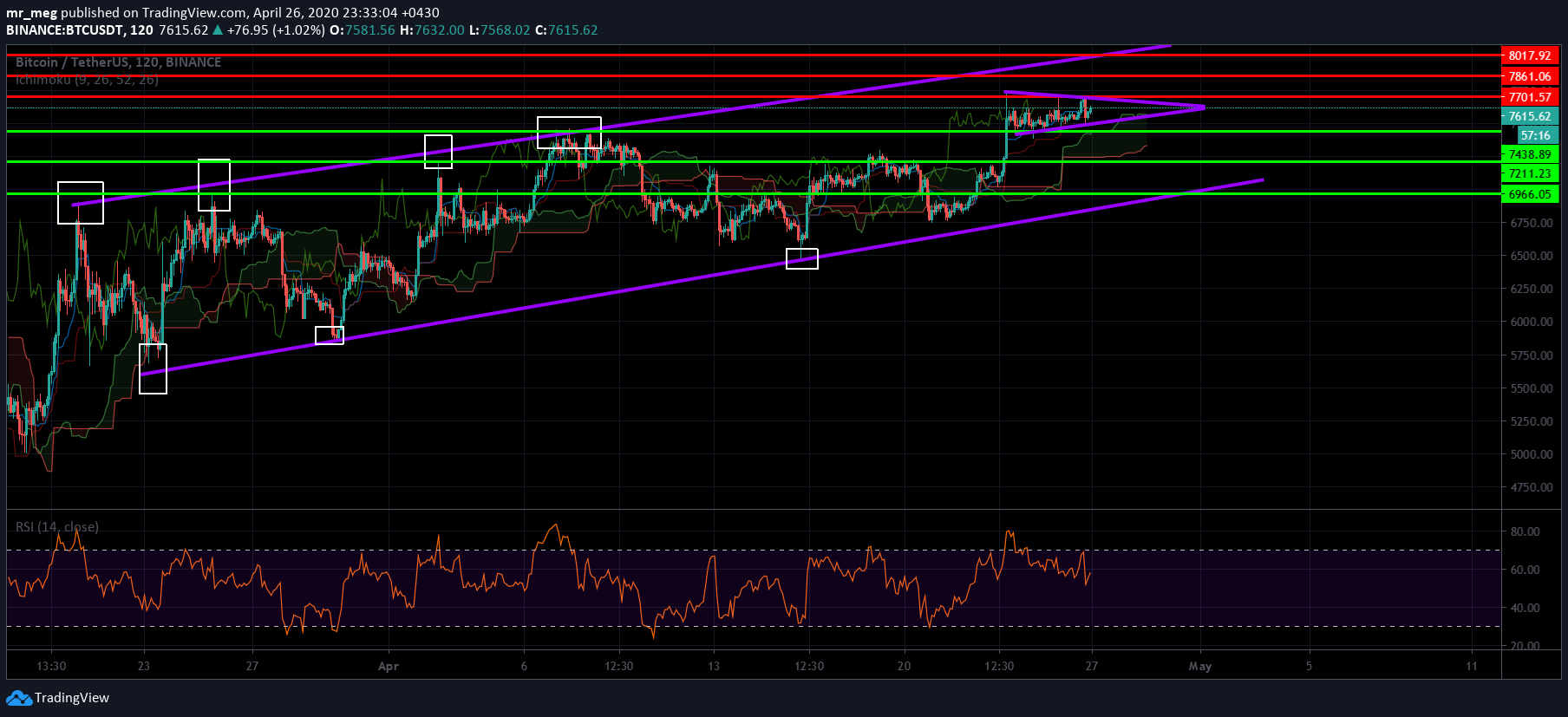Click the 7438.89 green price label
1568x717 pixels.
[1530, 154]
